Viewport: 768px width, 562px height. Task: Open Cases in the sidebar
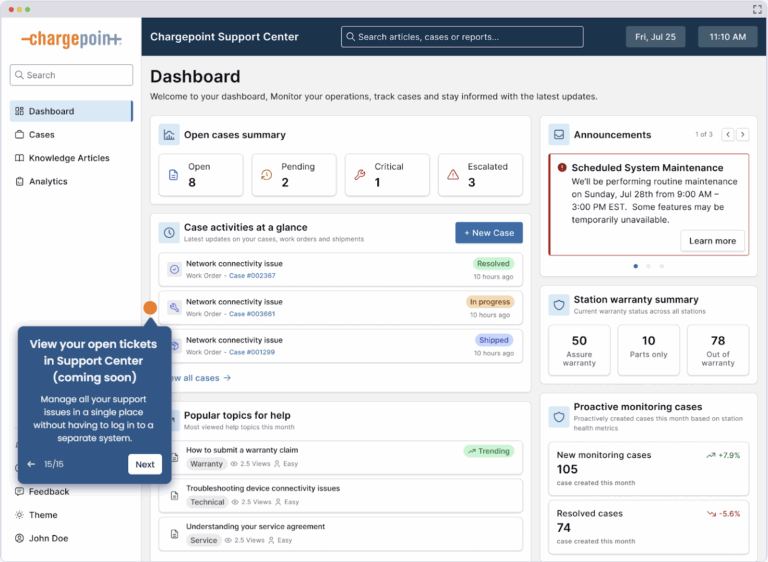point(41,135)
